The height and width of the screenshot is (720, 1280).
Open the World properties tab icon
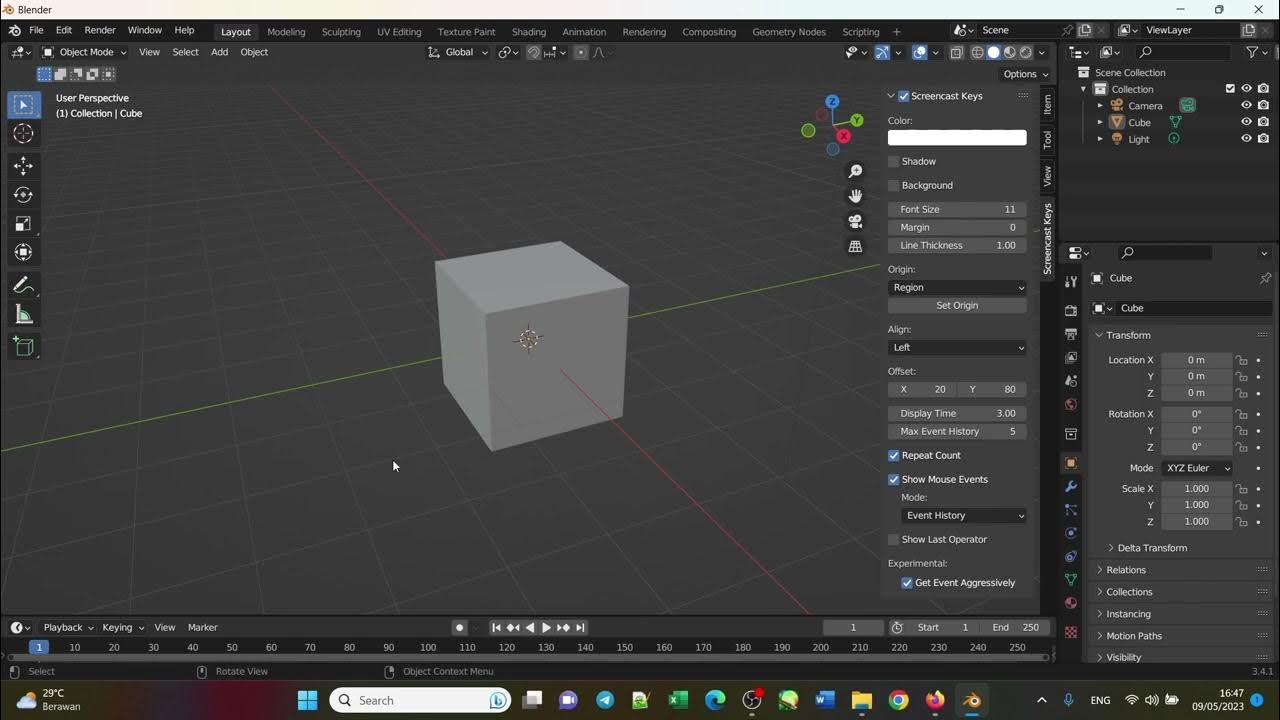[1071, 405]
